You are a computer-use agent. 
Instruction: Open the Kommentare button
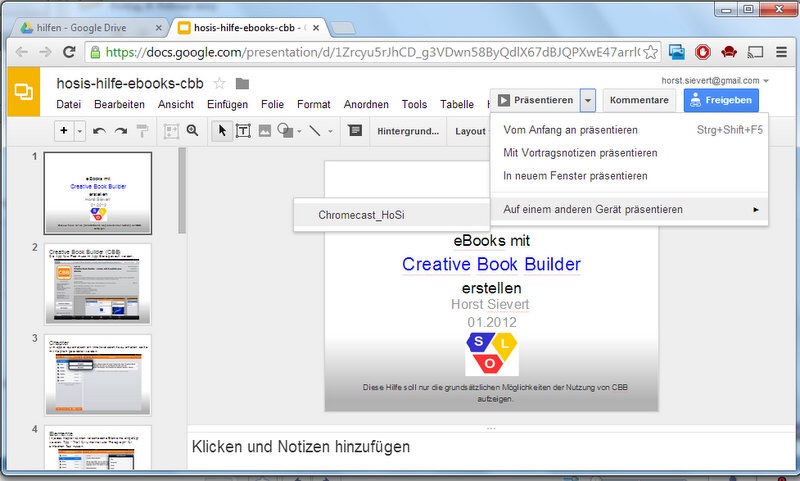[638, 100]
